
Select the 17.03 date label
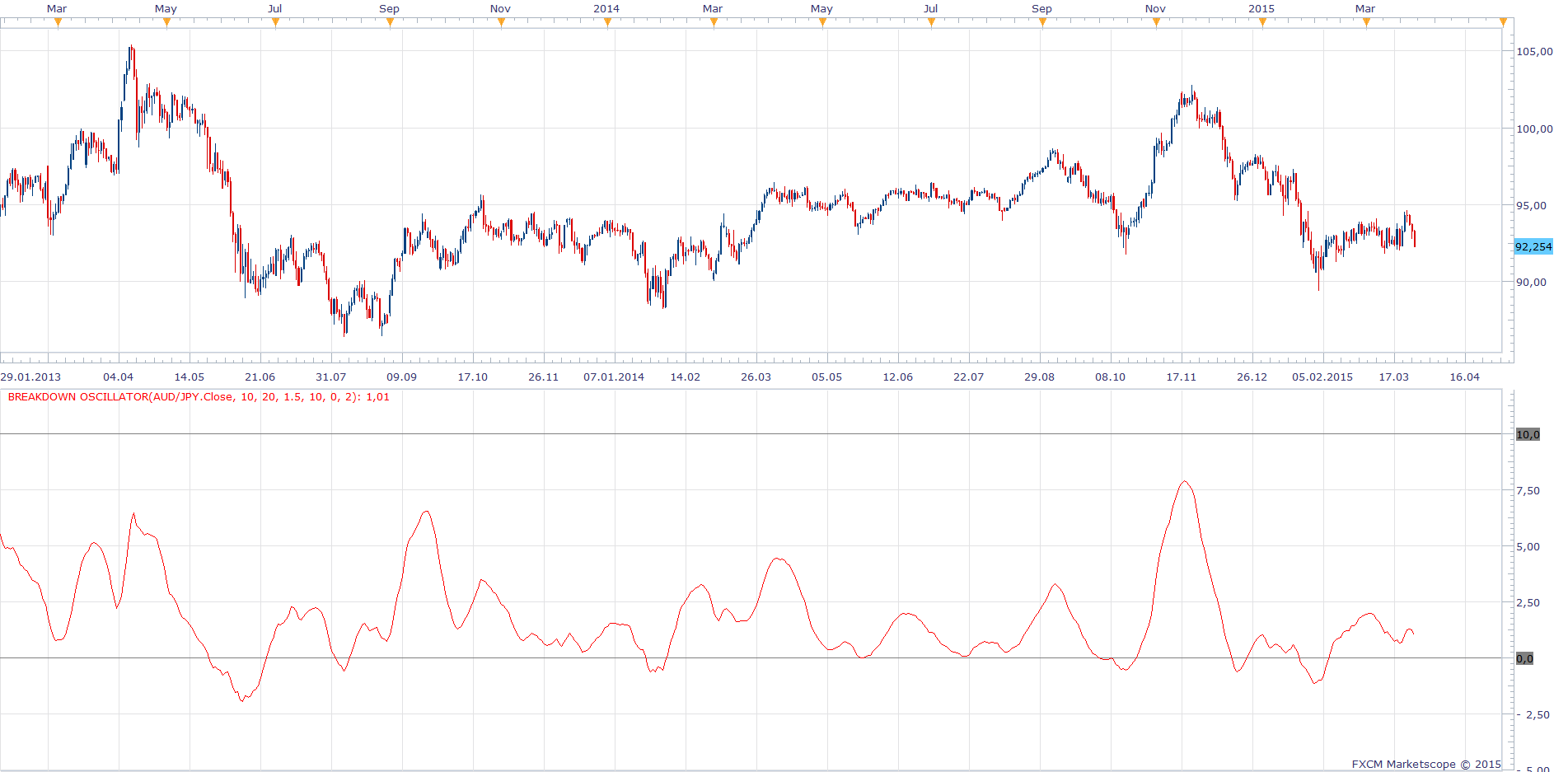pos(1393,377)
